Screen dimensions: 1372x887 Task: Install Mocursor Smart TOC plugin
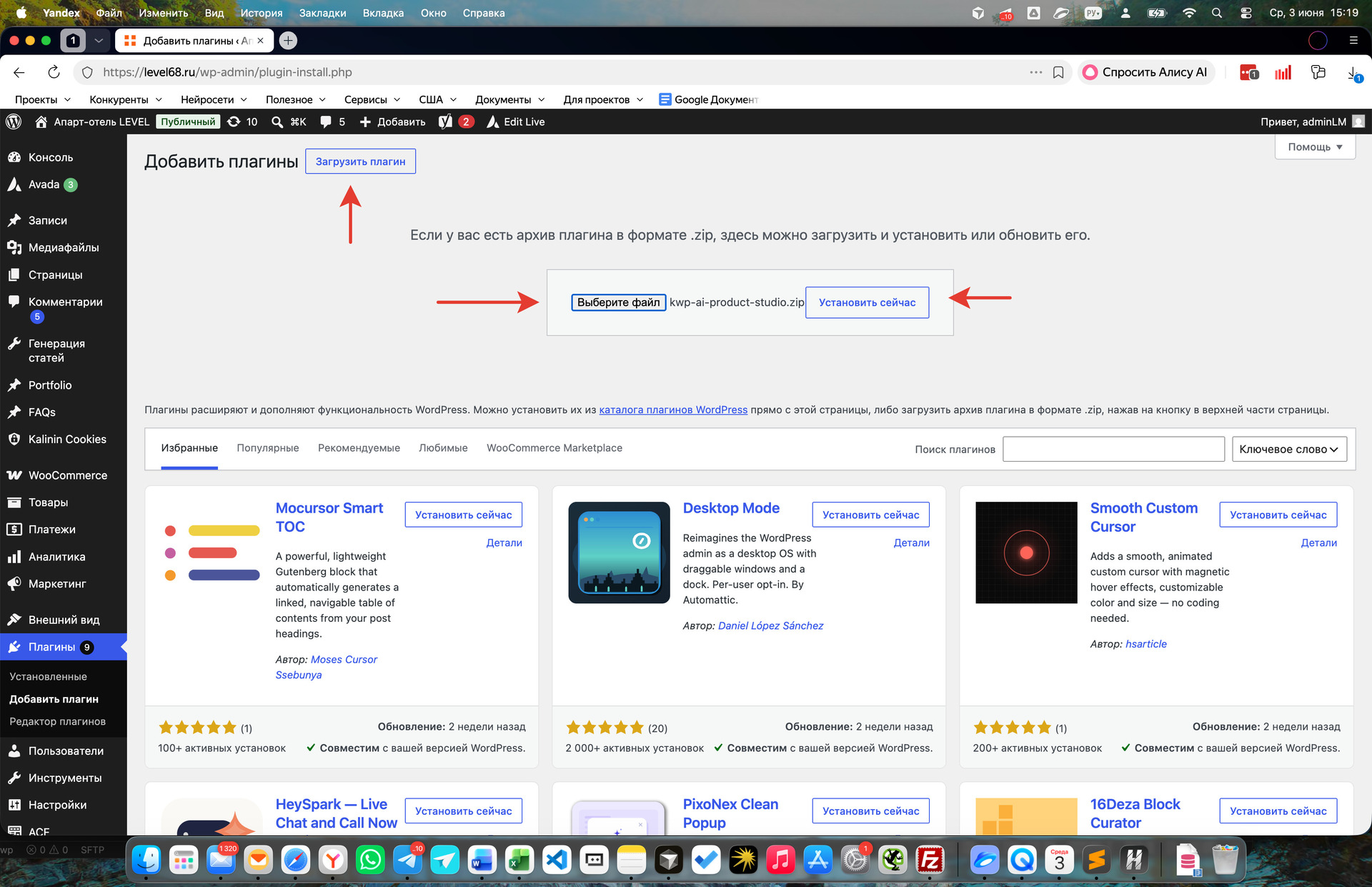coord(463,515)
